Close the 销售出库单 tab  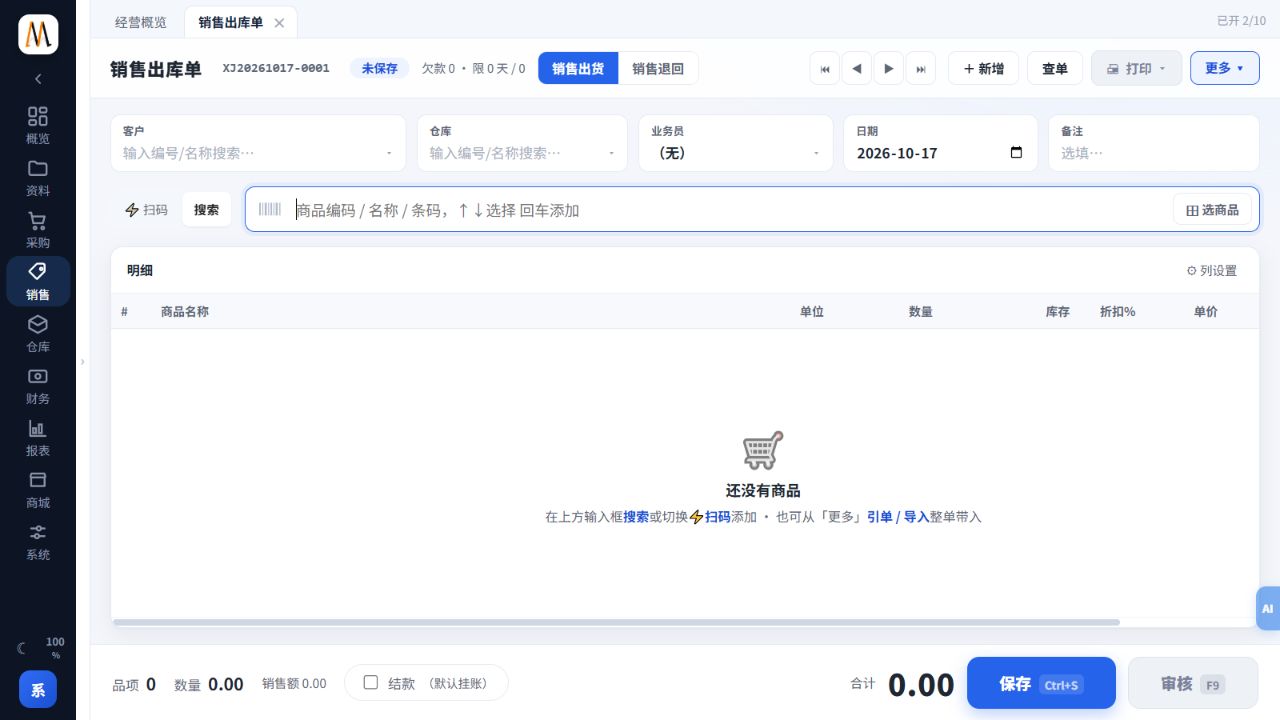(279, 22)
